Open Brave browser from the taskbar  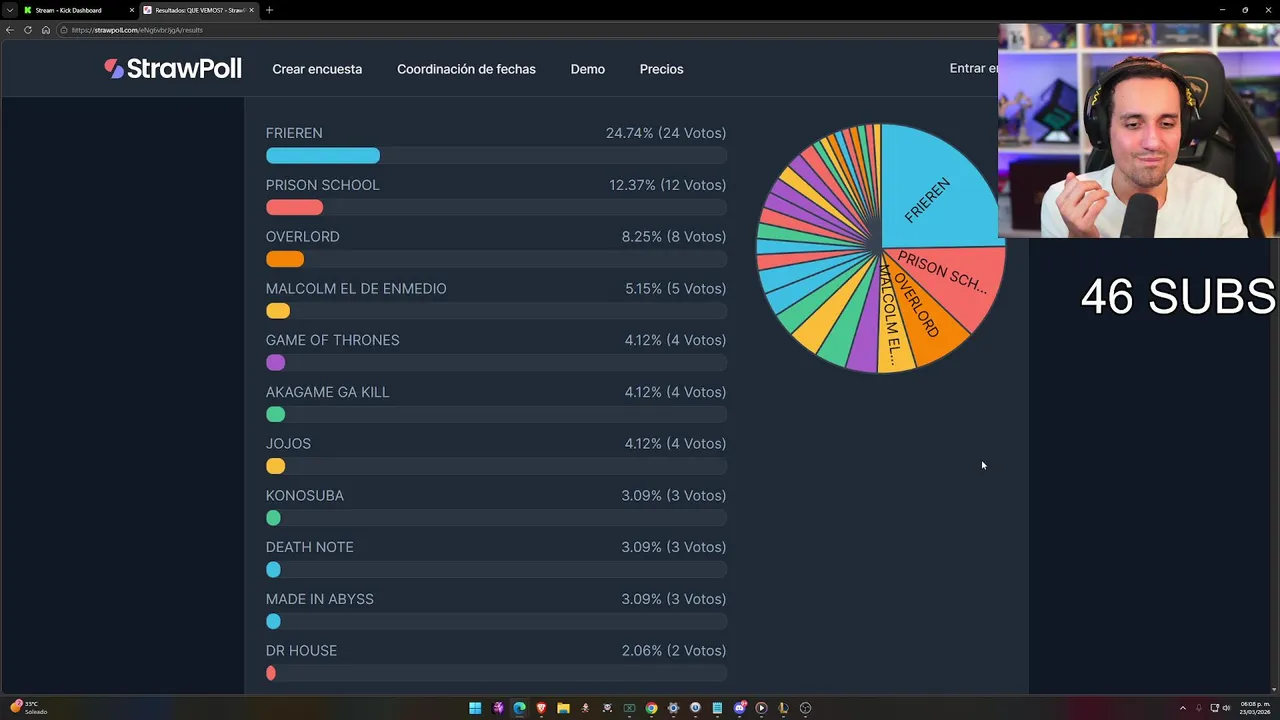click(541, 708)
